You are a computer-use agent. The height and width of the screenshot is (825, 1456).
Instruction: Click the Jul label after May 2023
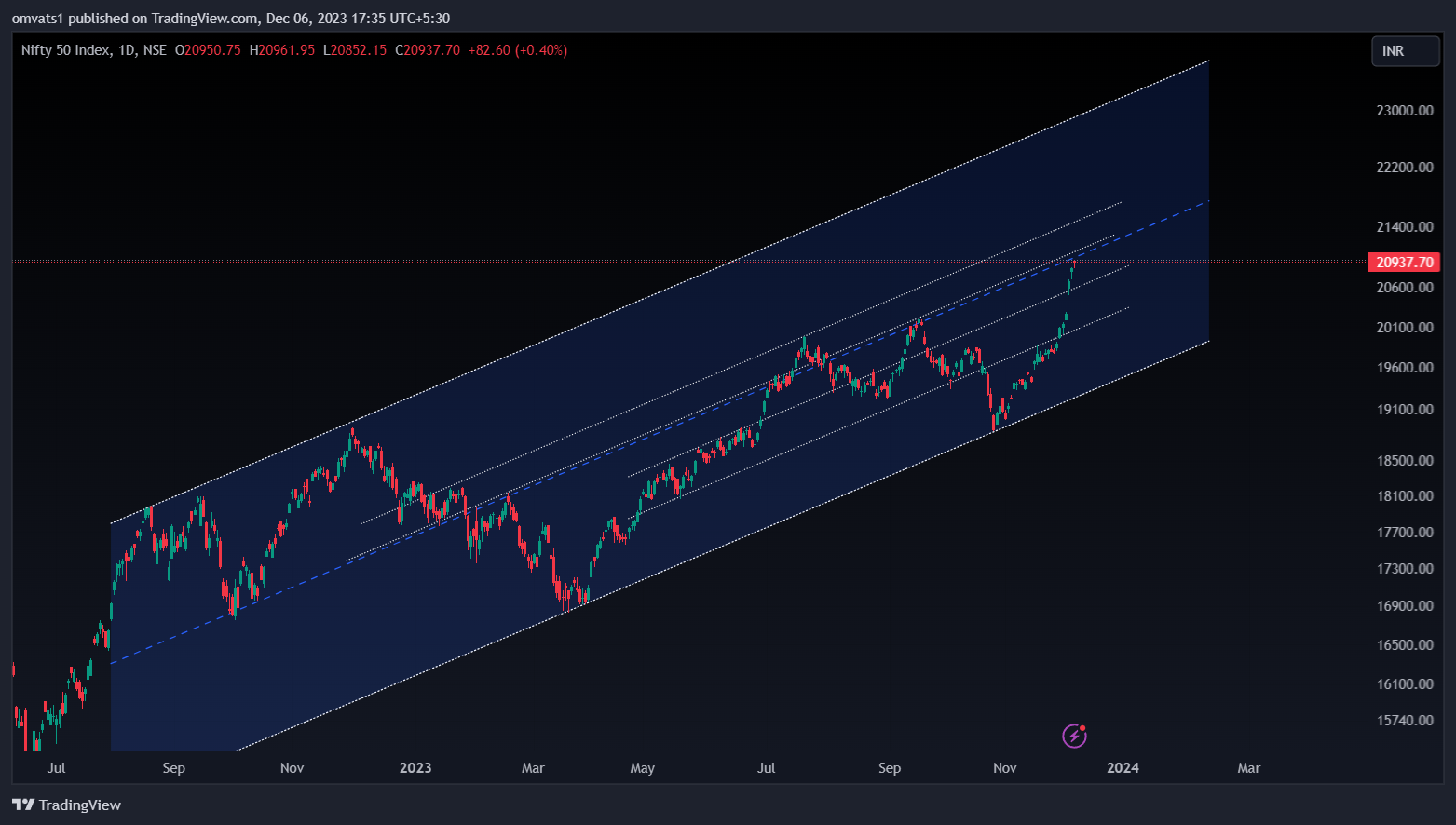(766, 767)
